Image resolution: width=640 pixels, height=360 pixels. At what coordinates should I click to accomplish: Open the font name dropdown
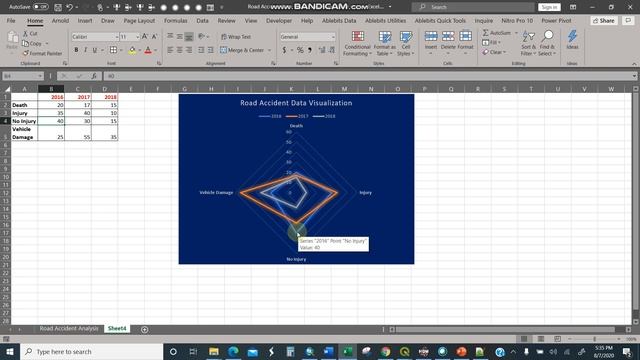pos(116,37)
